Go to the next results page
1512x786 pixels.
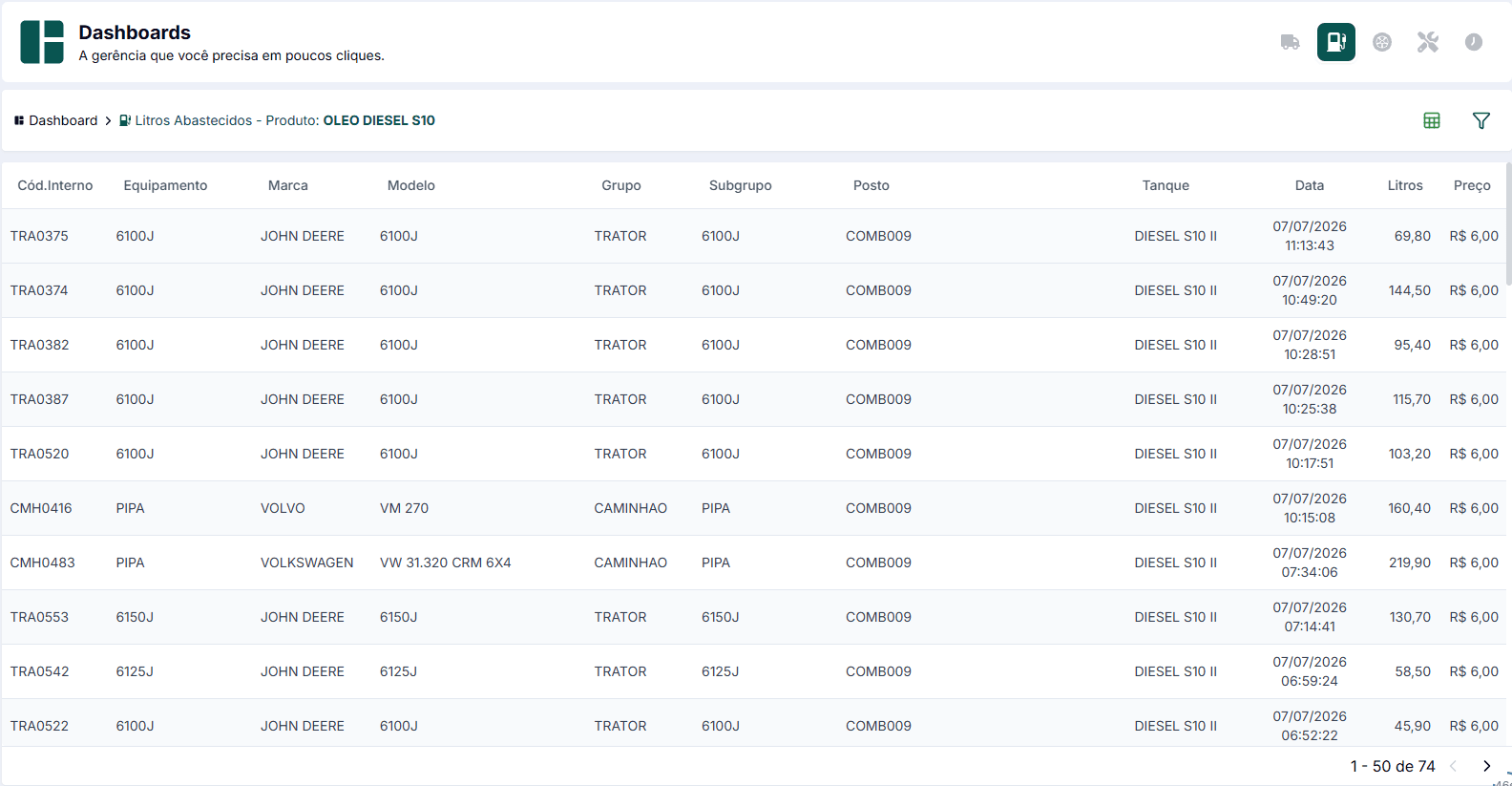tap(1486, 766)
